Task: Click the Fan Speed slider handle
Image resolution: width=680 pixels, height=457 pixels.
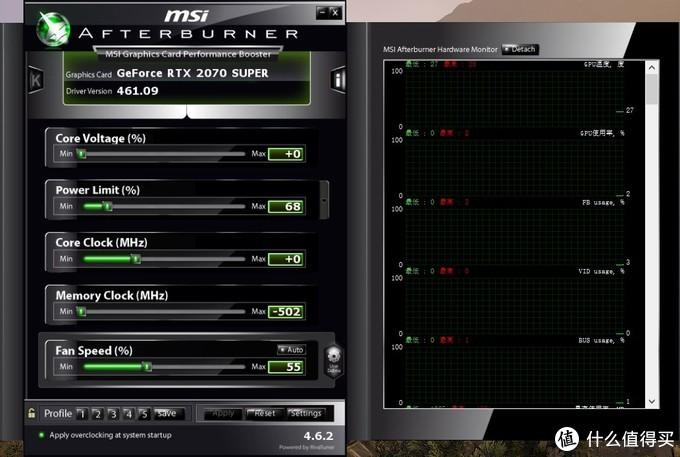Action: [146, 367]
